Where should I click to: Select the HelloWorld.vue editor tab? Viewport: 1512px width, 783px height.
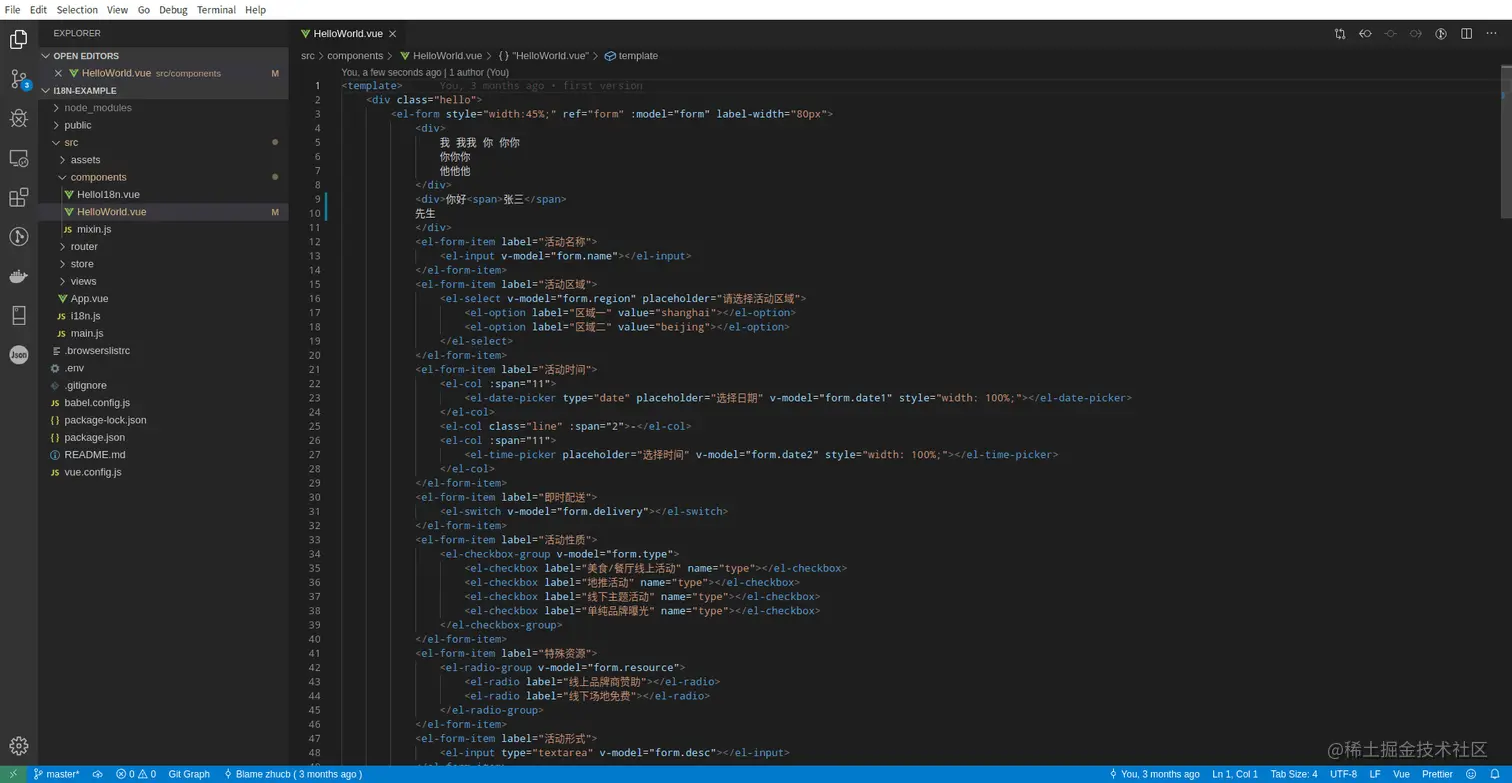tap(348, 34)
